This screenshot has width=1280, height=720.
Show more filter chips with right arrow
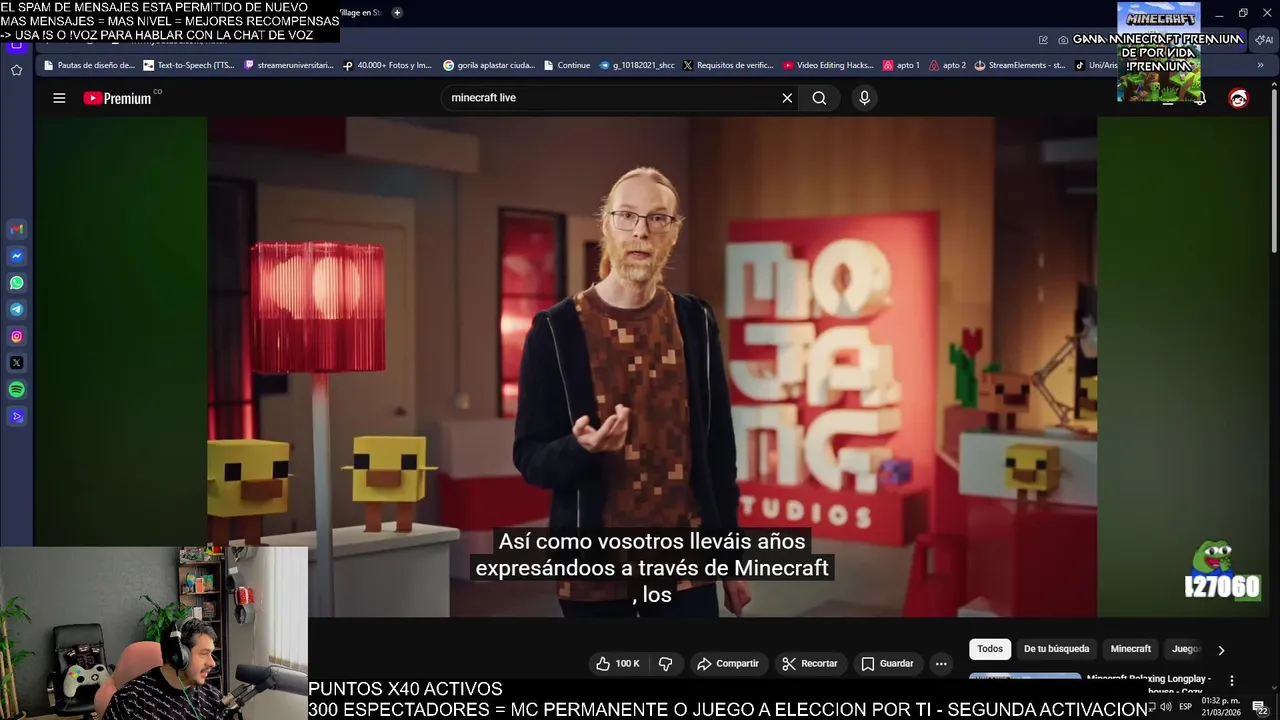1221,650
